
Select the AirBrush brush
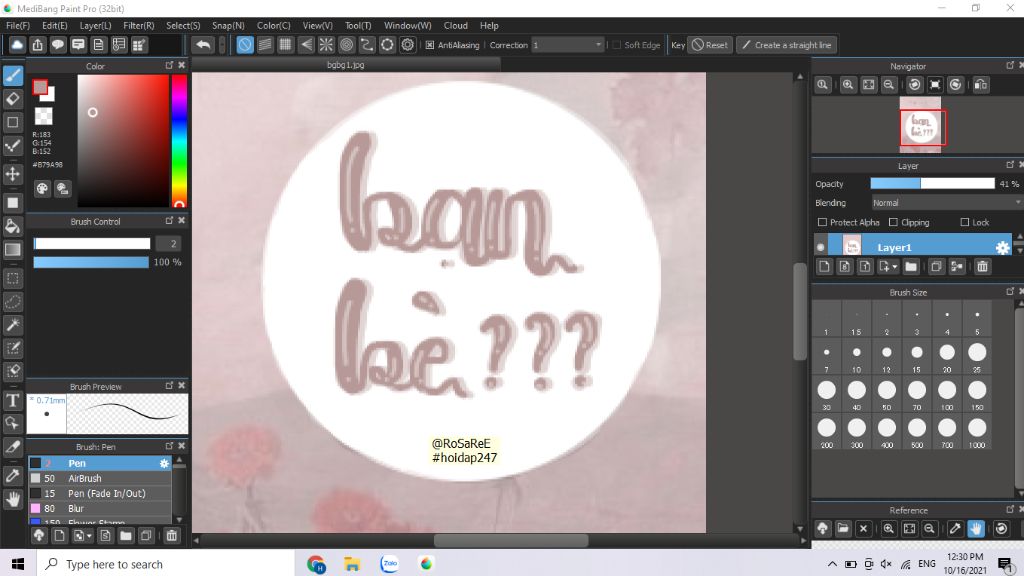100,478
